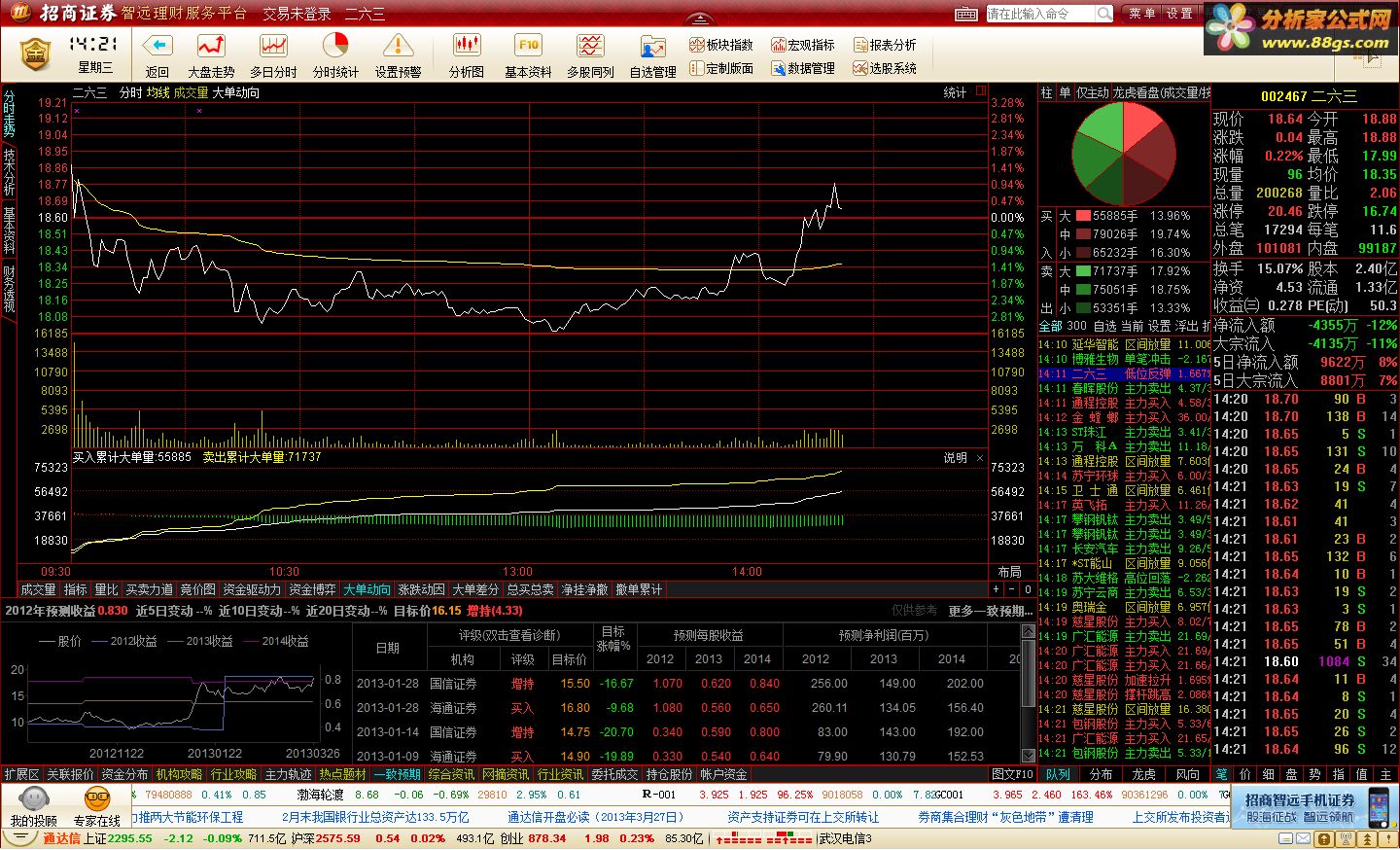Open 自选管理 folder icon
Screen dimensions: 1400x850
pos(652,47)
